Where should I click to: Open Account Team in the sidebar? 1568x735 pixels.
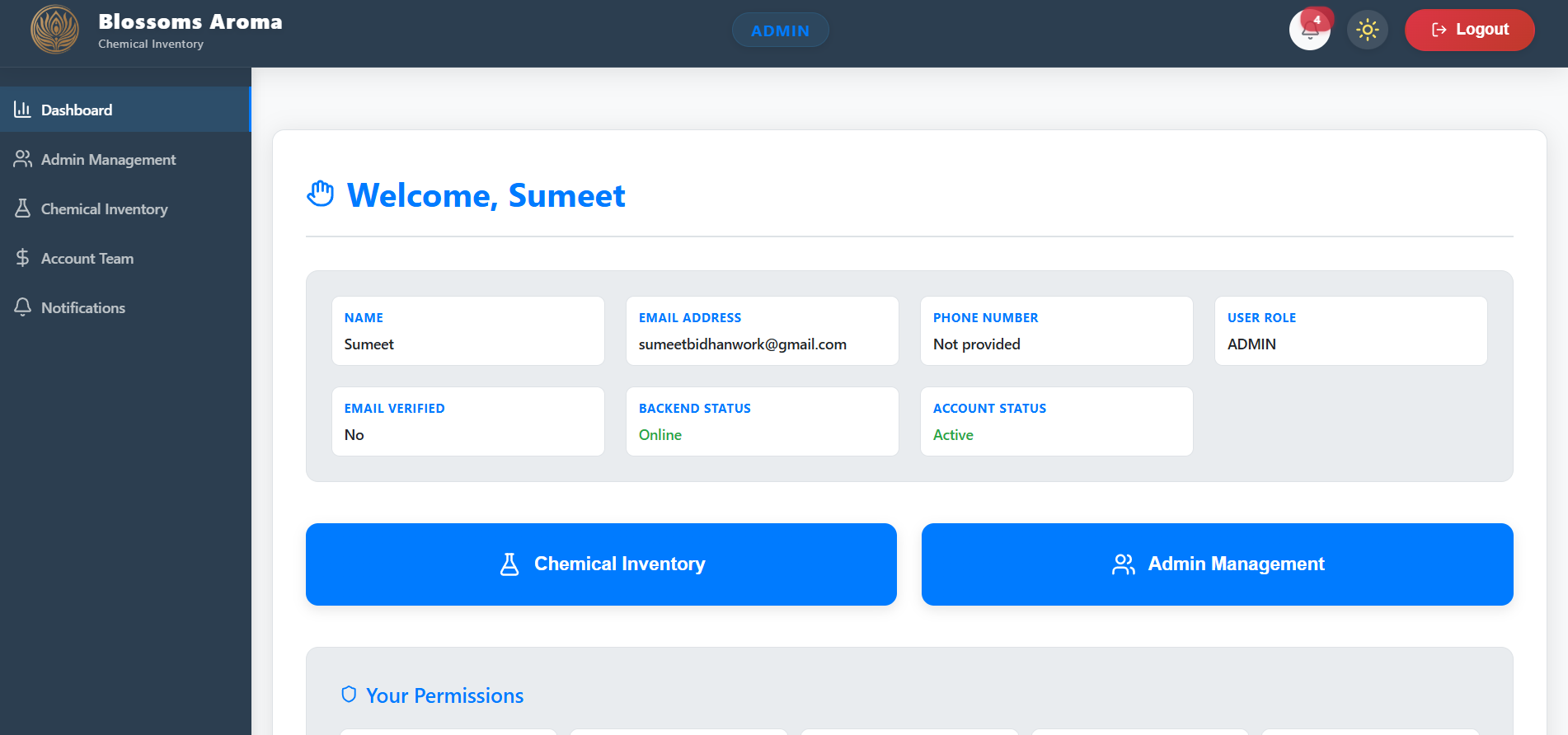pyautogui.click(x=125, y=258)
